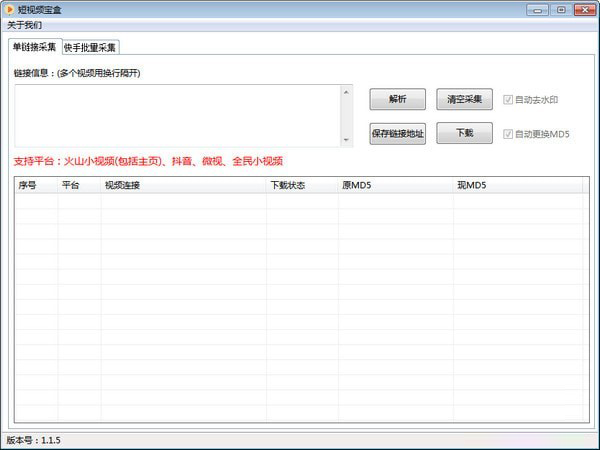Sort by the 视频连接 column header

(183, 185)
